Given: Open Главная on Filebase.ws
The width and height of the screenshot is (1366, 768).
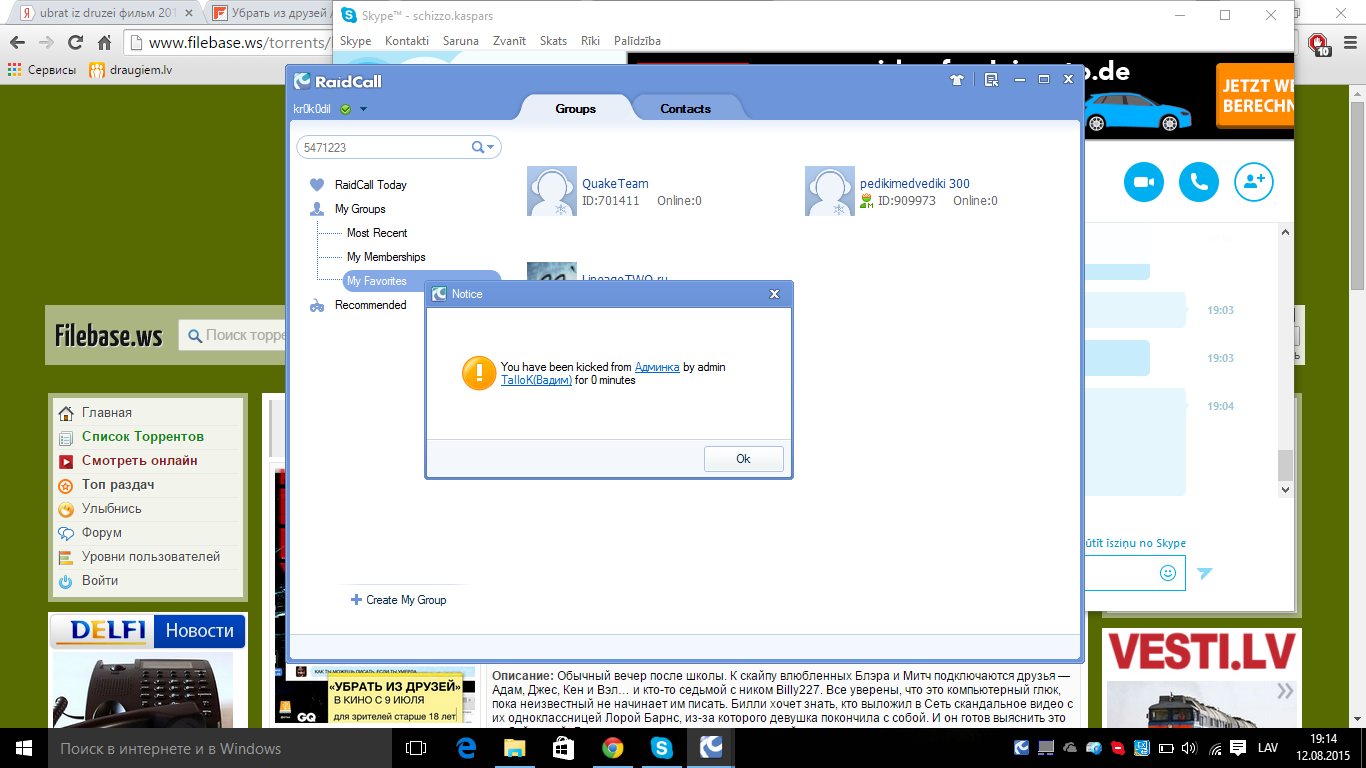Looking at the screenshot, I should click(107, 412).
